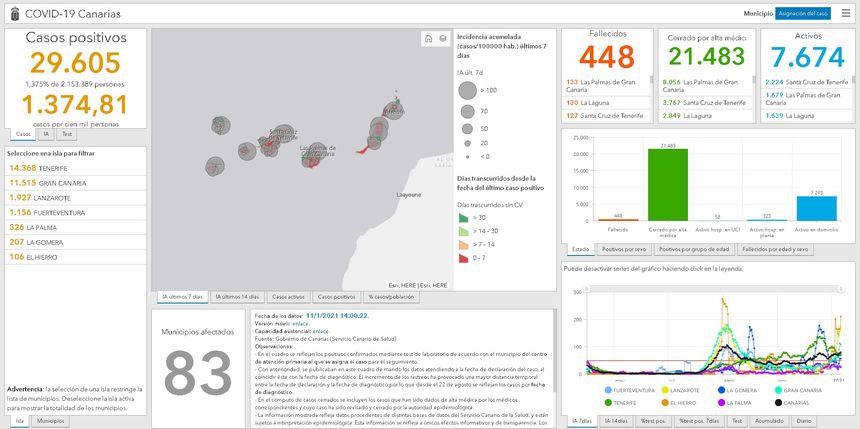
Task: Open the map layers list icon
Action: point(442,38)
